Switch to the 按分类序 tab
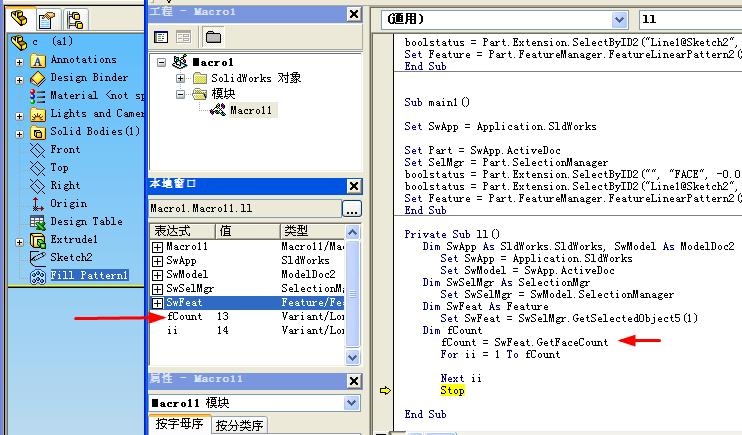Viewport: 742px width, 435px height. click(x=239, y=425)
